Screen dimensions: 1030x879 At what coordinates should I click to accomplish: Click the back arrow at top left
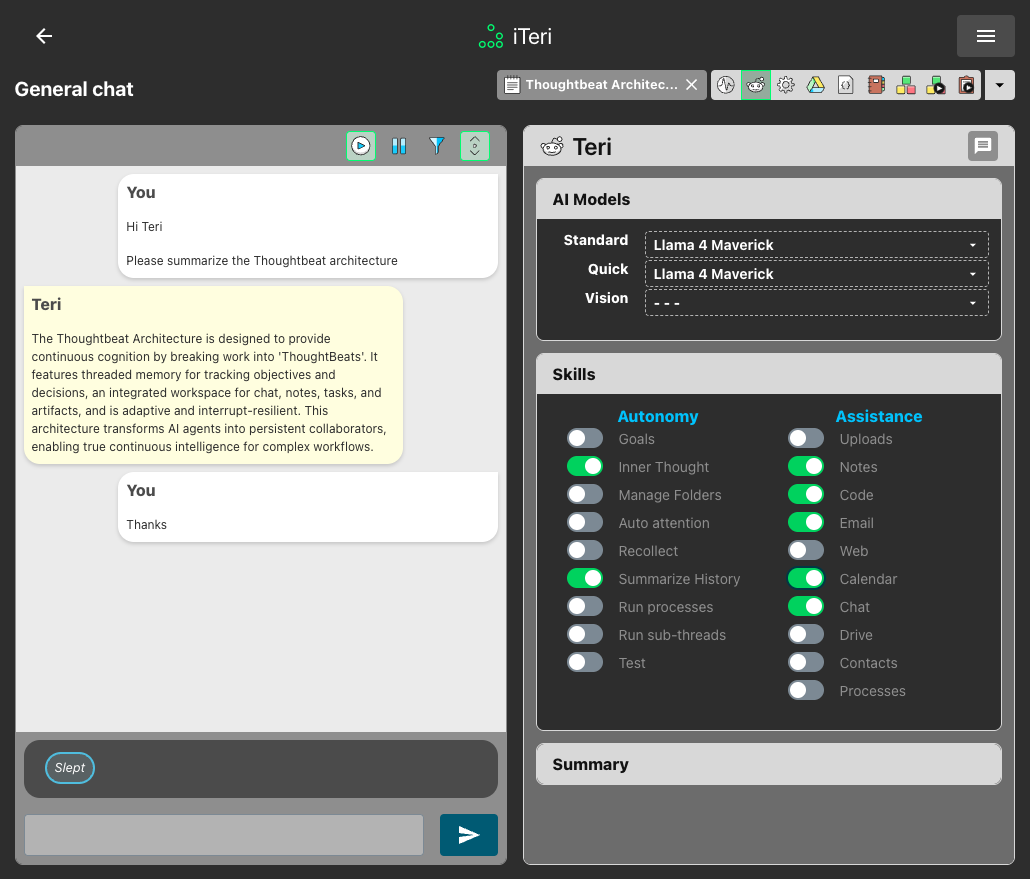[x=43, y=36]
